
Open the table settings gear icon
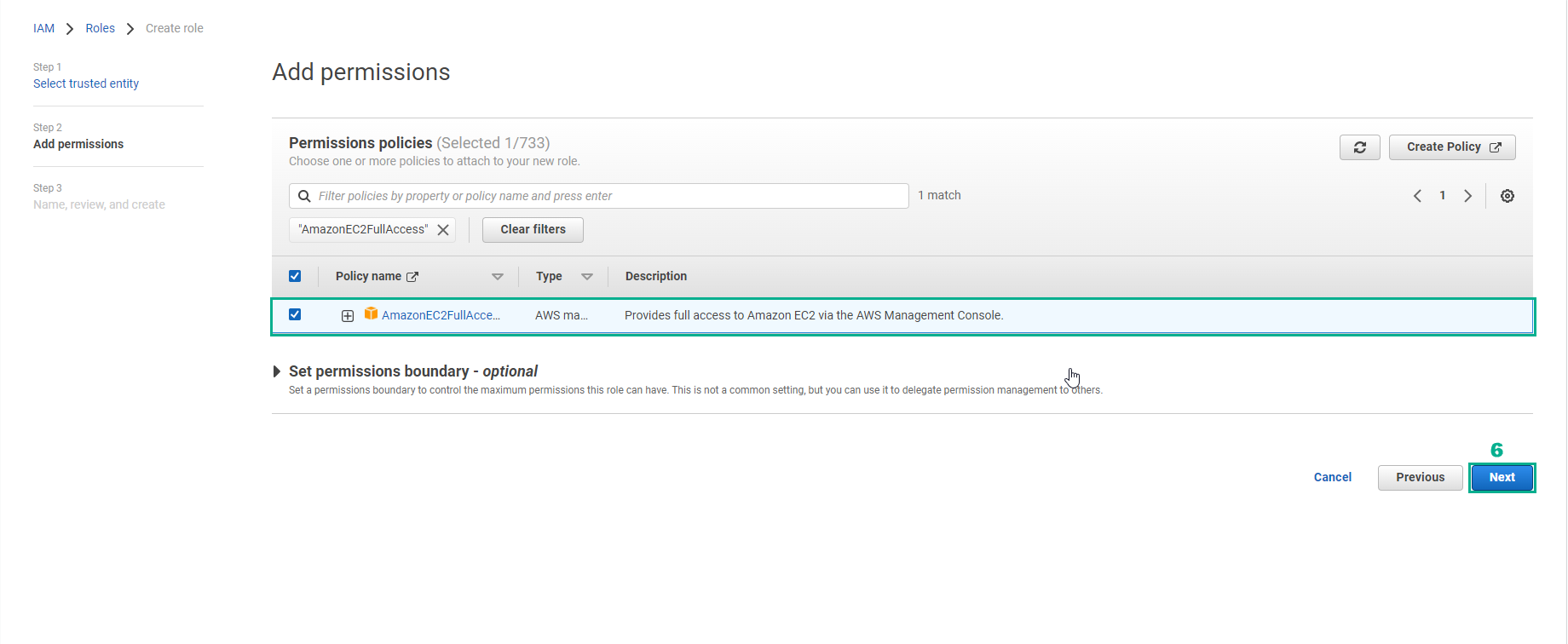[1507, 196]
